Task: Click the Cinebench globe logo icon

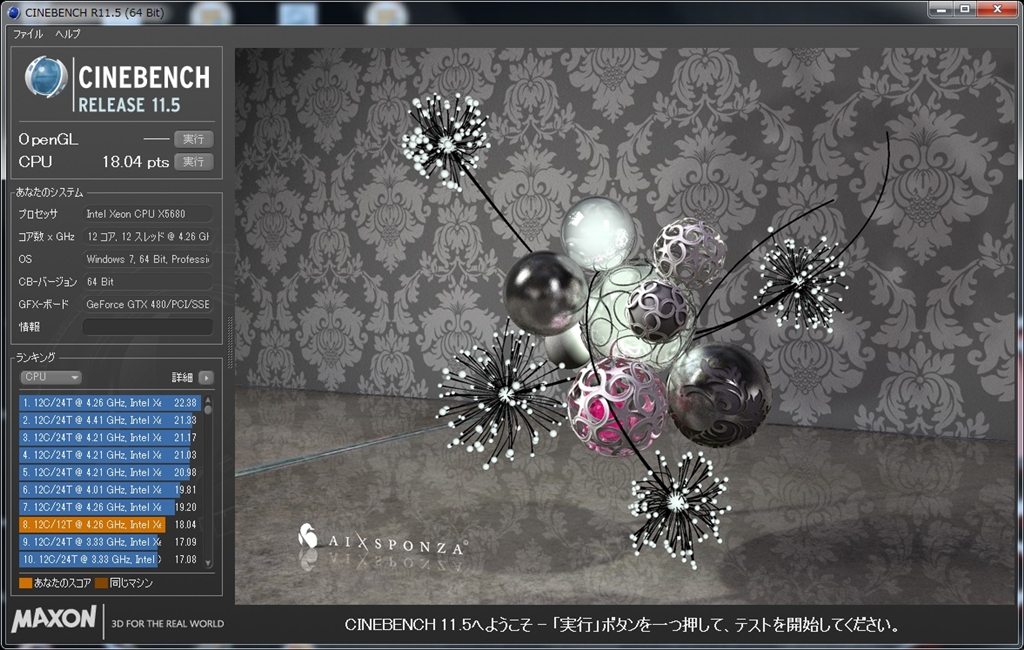Action: point(46,78)
